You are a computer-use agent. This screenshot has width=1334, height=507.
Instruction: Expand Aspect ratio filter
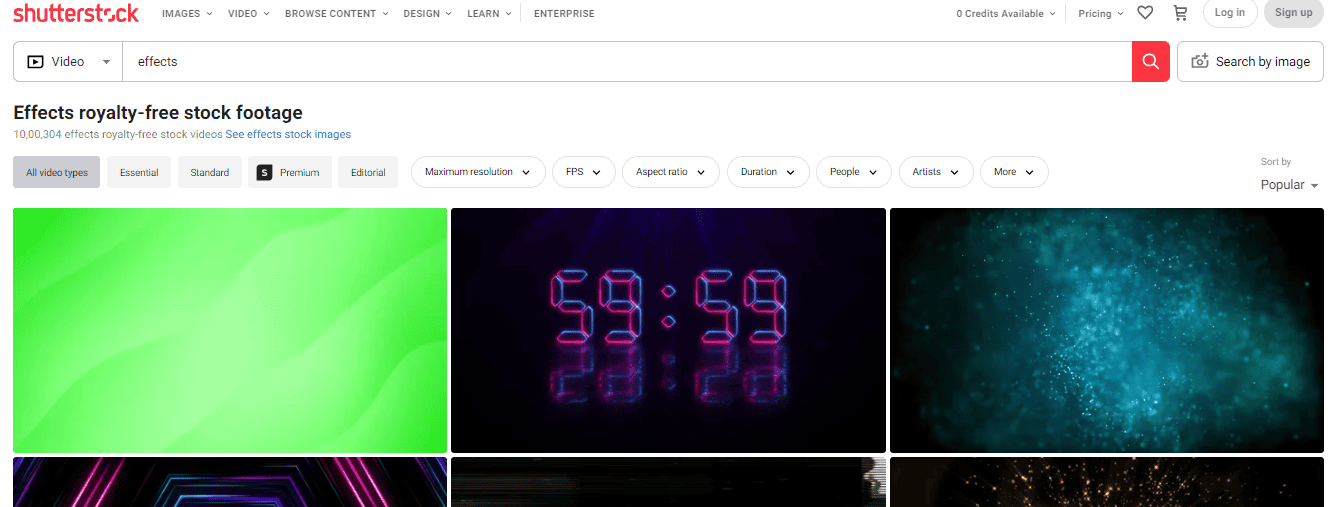[671, 172]
